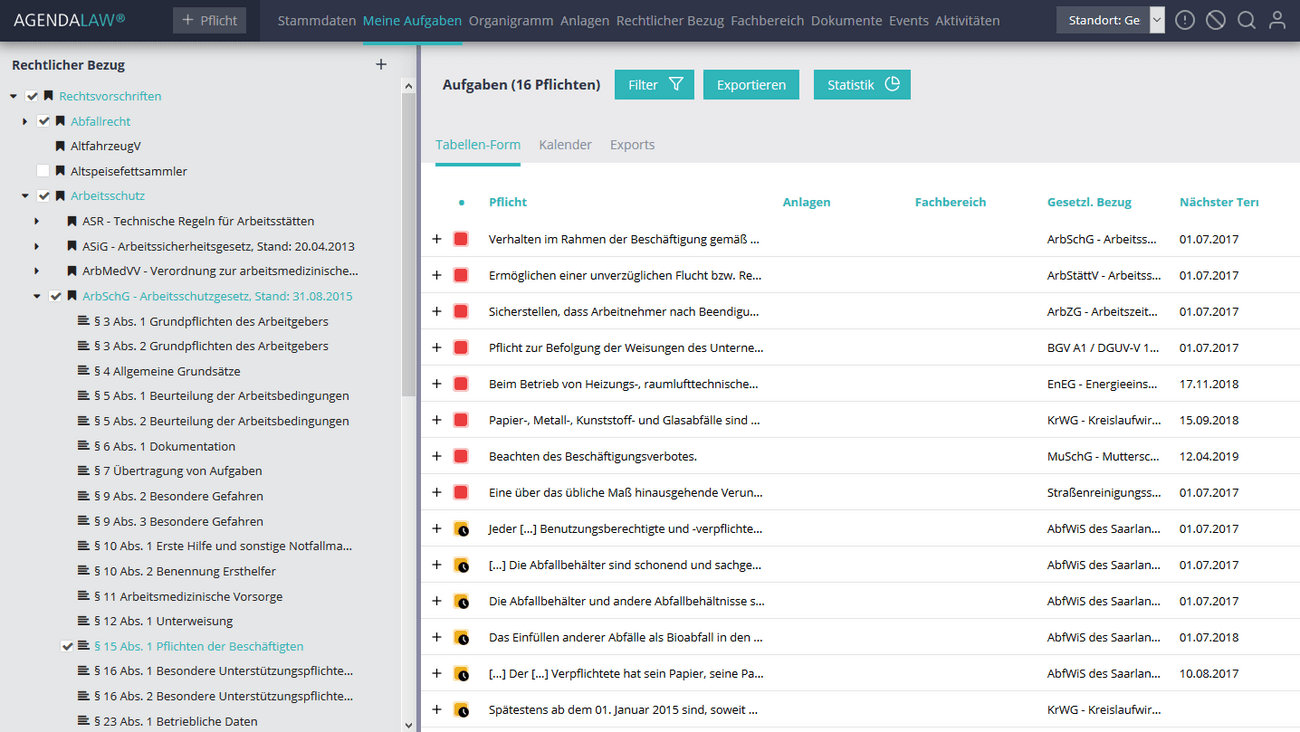Uncheck the Rechtsvorschriften checkbox
Viewport: 1300px width, 732px height.
32,96
